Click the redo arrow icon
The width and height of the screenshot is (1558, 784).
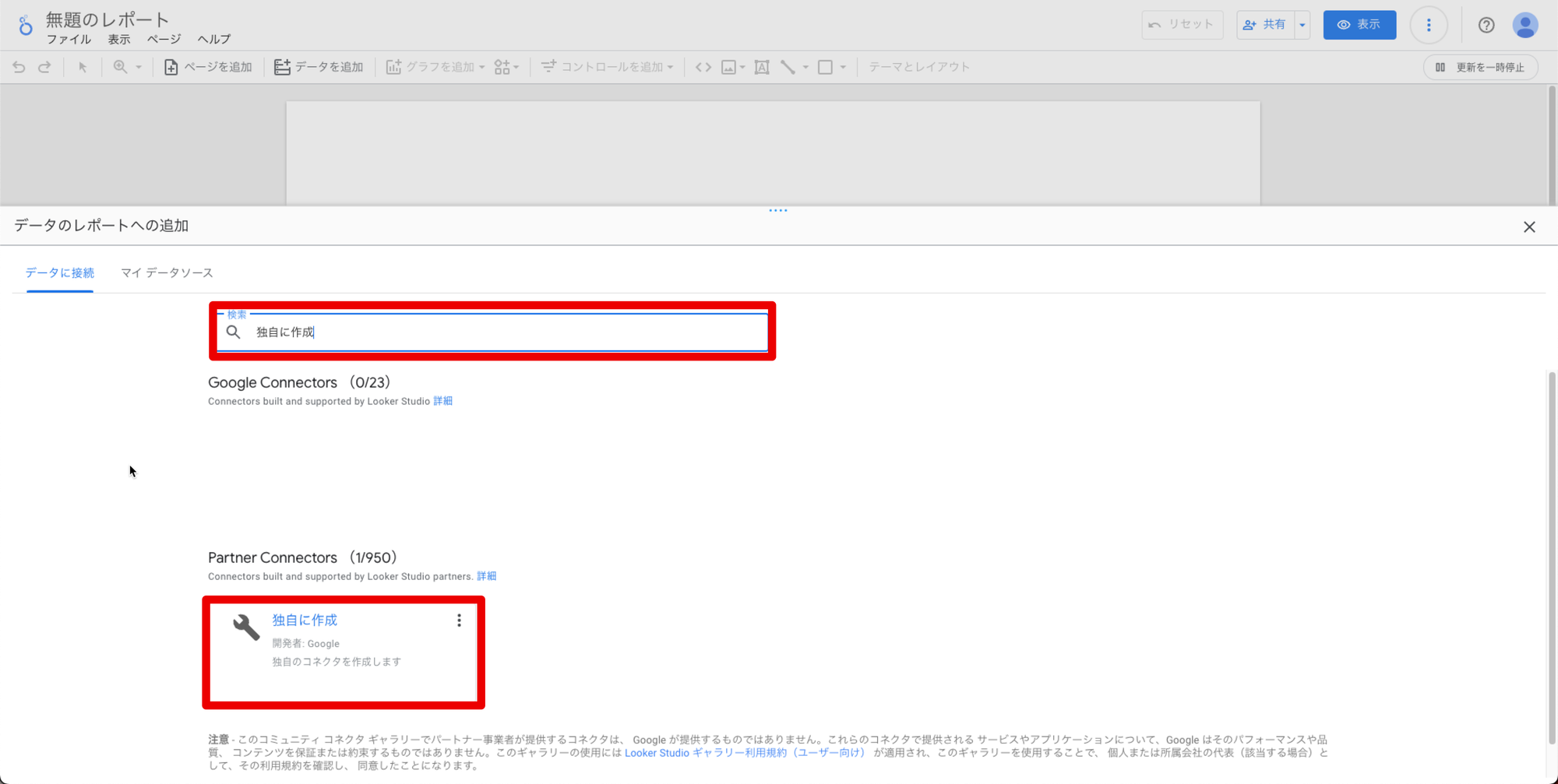click(44, 67)
